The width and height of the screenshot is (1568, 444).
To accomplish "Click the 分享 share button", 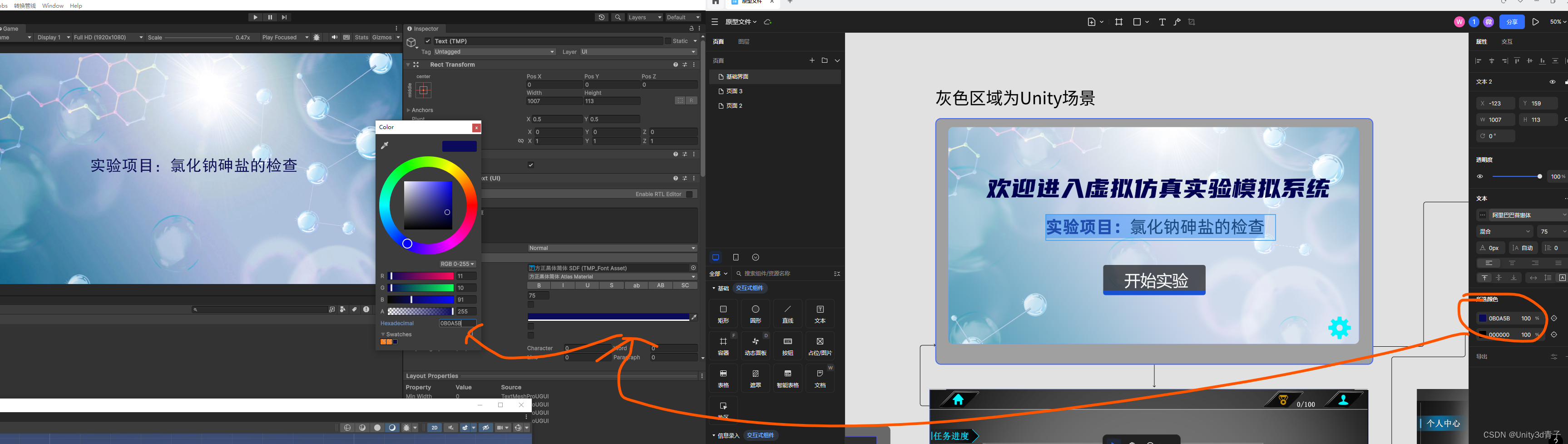I will (x=1512, y=21).
